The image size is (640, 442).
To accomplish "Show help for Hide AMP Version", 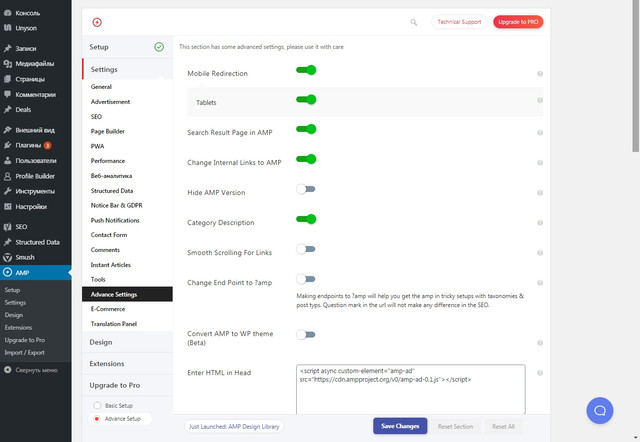I will tap(540, 193).
